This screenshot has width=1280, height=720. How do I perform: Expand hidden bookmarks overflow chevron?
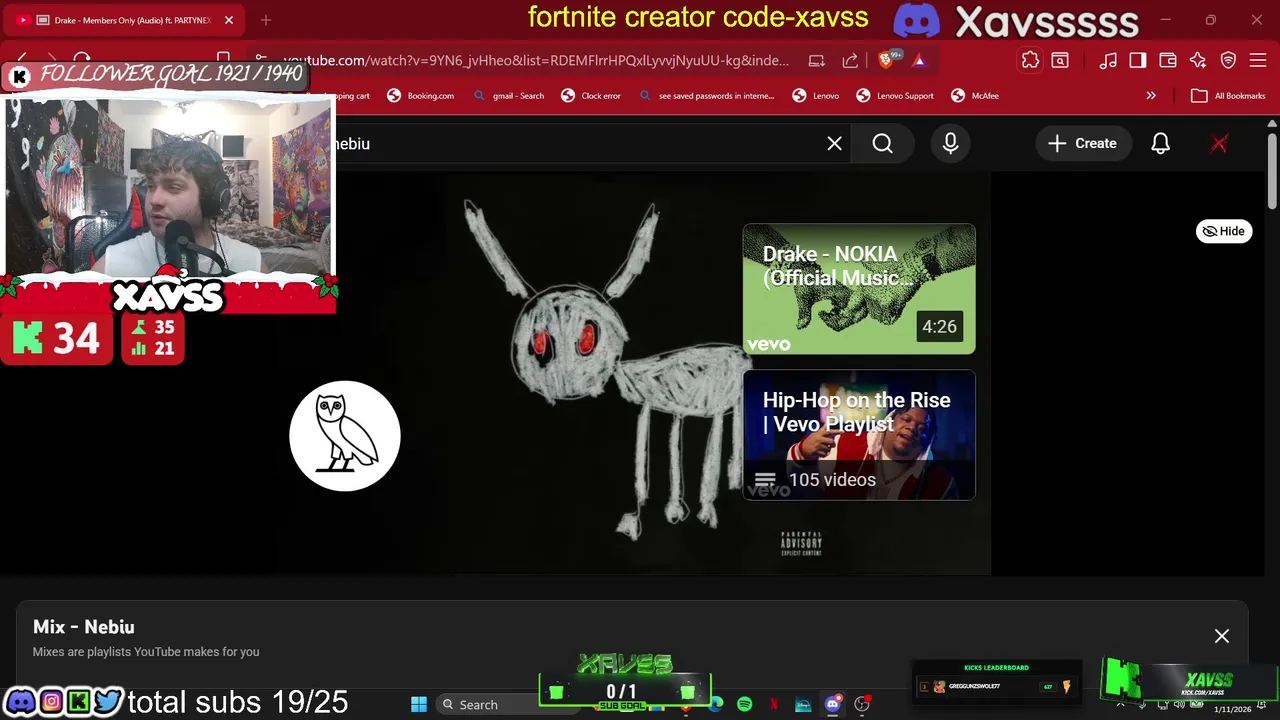pos(1151,96)
